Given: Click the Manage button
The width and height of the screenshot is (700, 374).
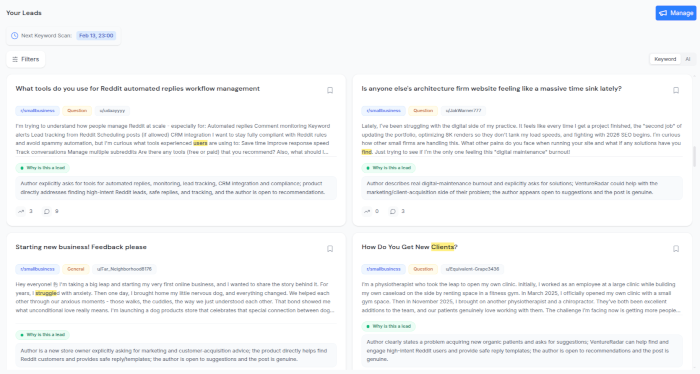Looking at the screenshot, I should [x=675, y=13].
